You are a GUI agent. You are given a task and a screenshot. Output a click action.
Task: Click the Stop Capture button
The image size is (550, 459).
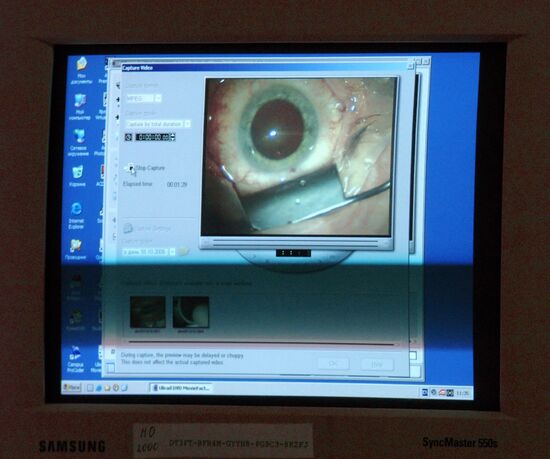point(145,168)
